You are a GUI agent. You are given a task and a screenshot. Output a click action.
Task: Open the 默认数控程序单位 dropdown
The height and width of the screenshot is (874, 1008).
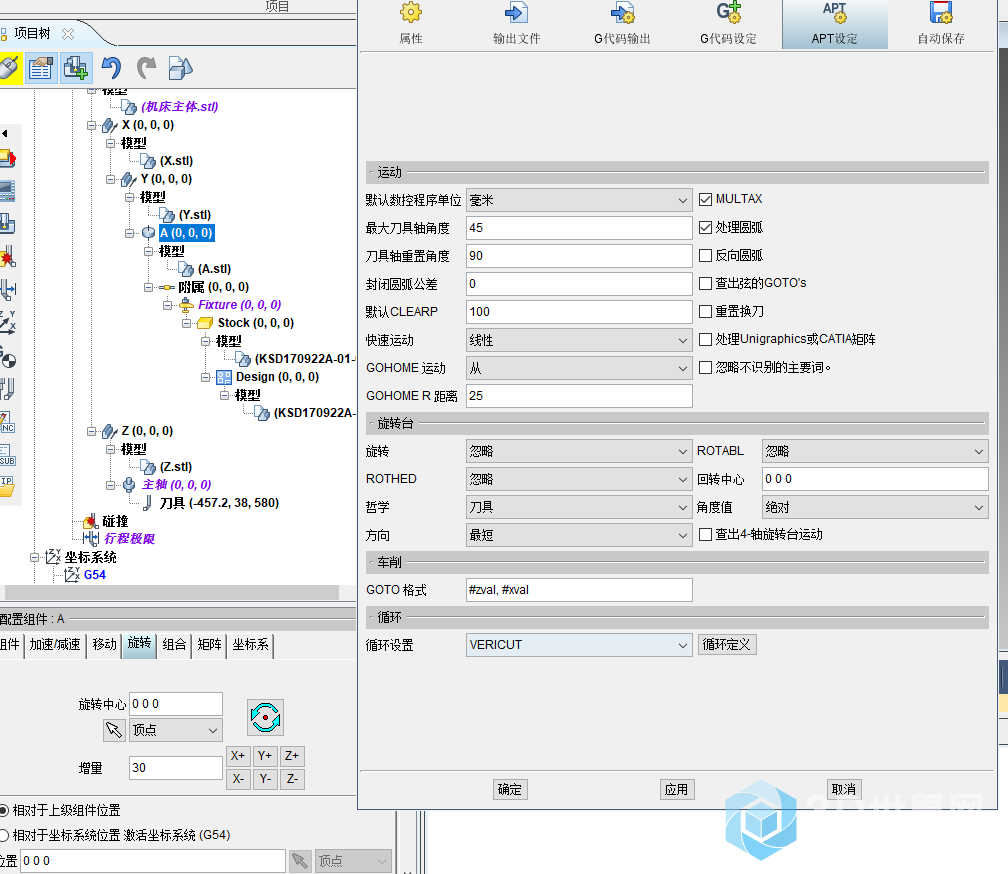(579, 200)
